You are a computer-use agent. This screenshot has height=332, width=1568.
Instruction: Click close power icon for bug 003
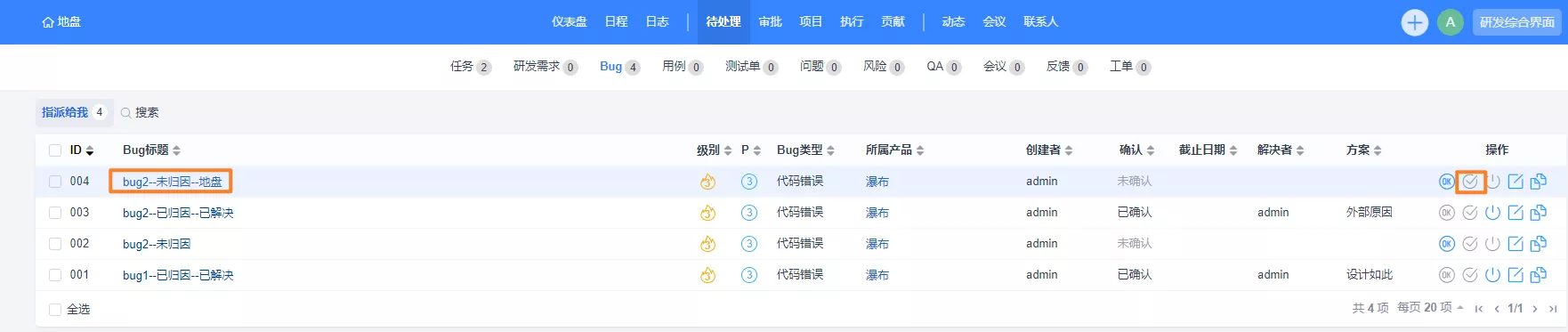click(1493, 213)
